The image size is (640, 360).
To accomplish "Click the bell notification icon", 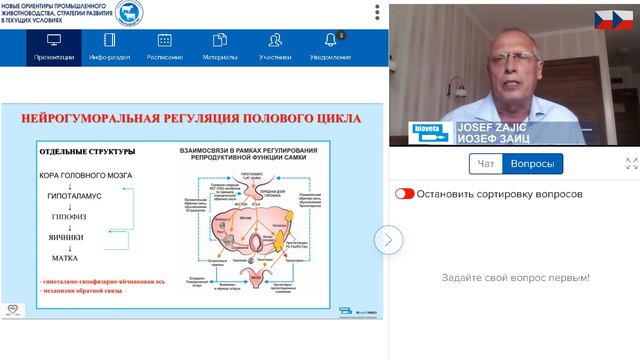I will pyautogui.click(x=330, y=40).
